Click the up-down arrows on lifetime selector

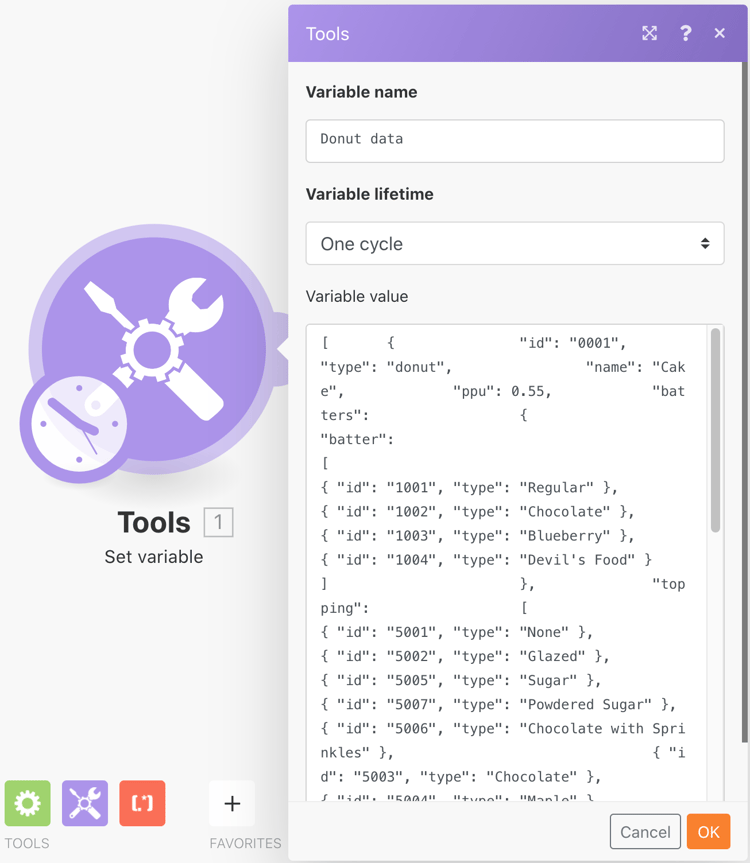pyautogui.click(x=707, y=243)
